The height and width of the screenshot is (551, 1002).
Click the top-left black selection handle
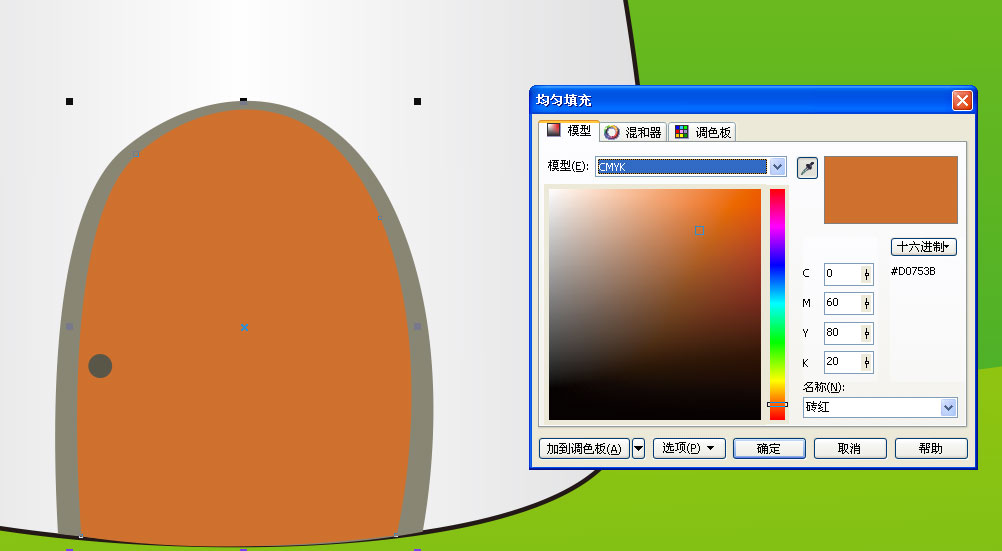click(70, 101)
